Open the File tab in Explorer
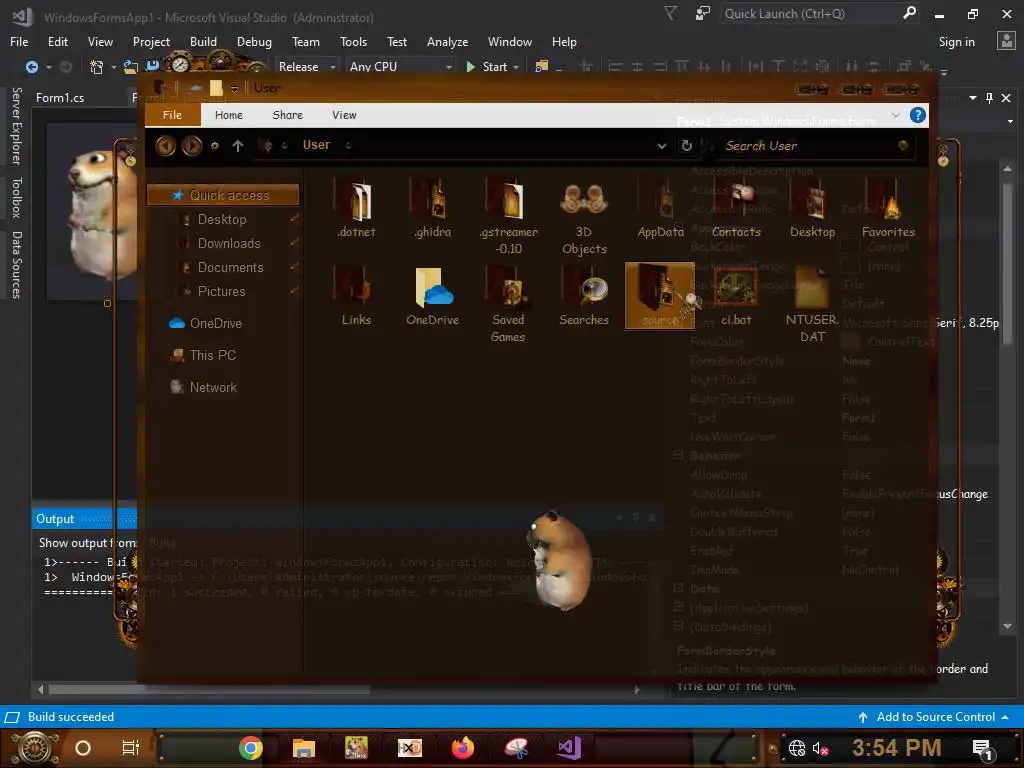 click(x=172, y=115)
